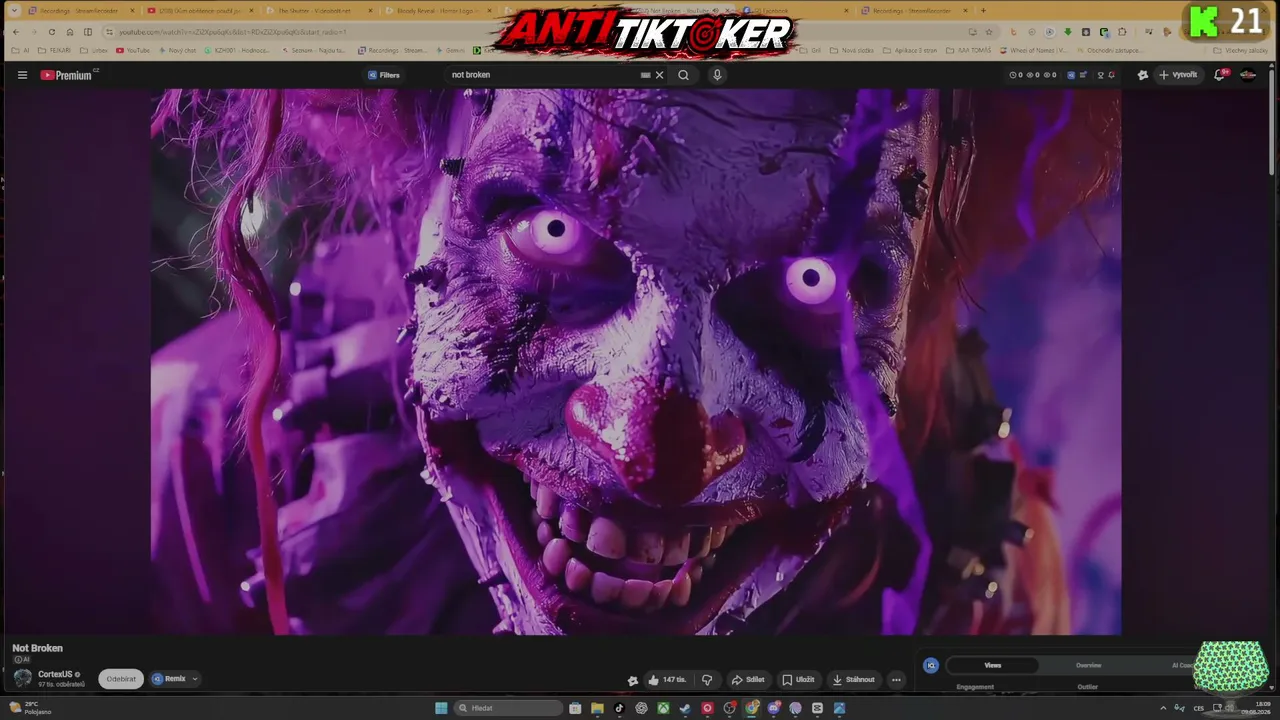1280x720 pixels.
Task: Click the green download arrow extension
Action: point(1069,32)
